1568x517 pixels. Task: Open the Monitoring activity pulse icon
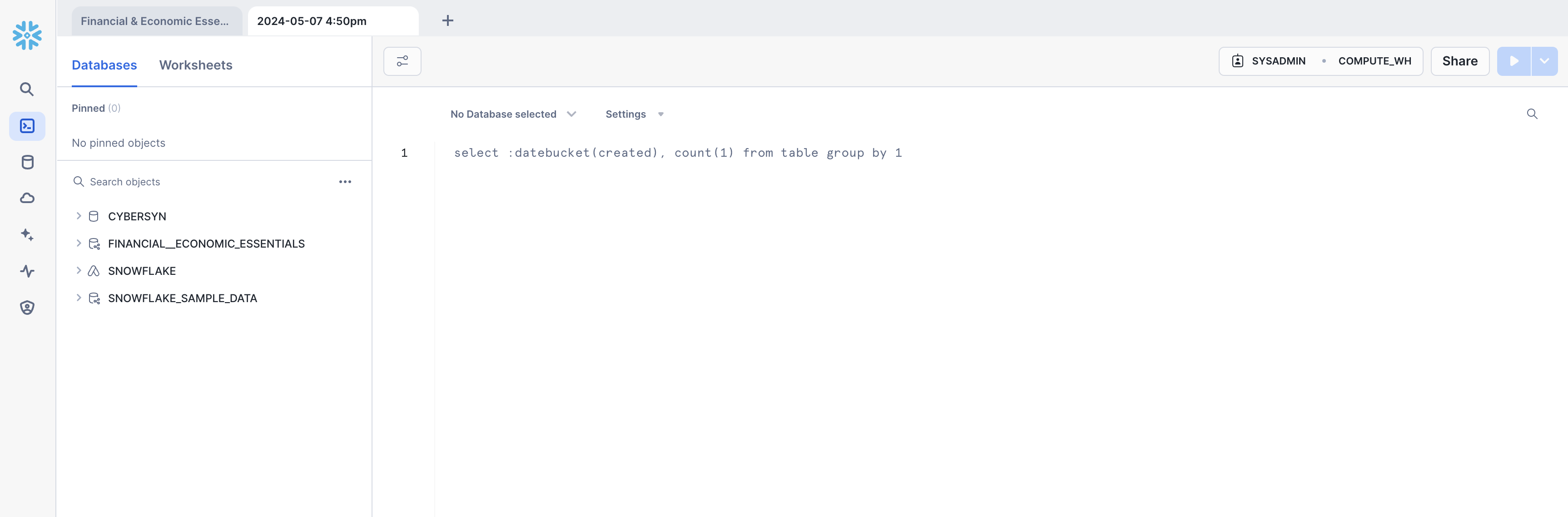tap(27, 271)
